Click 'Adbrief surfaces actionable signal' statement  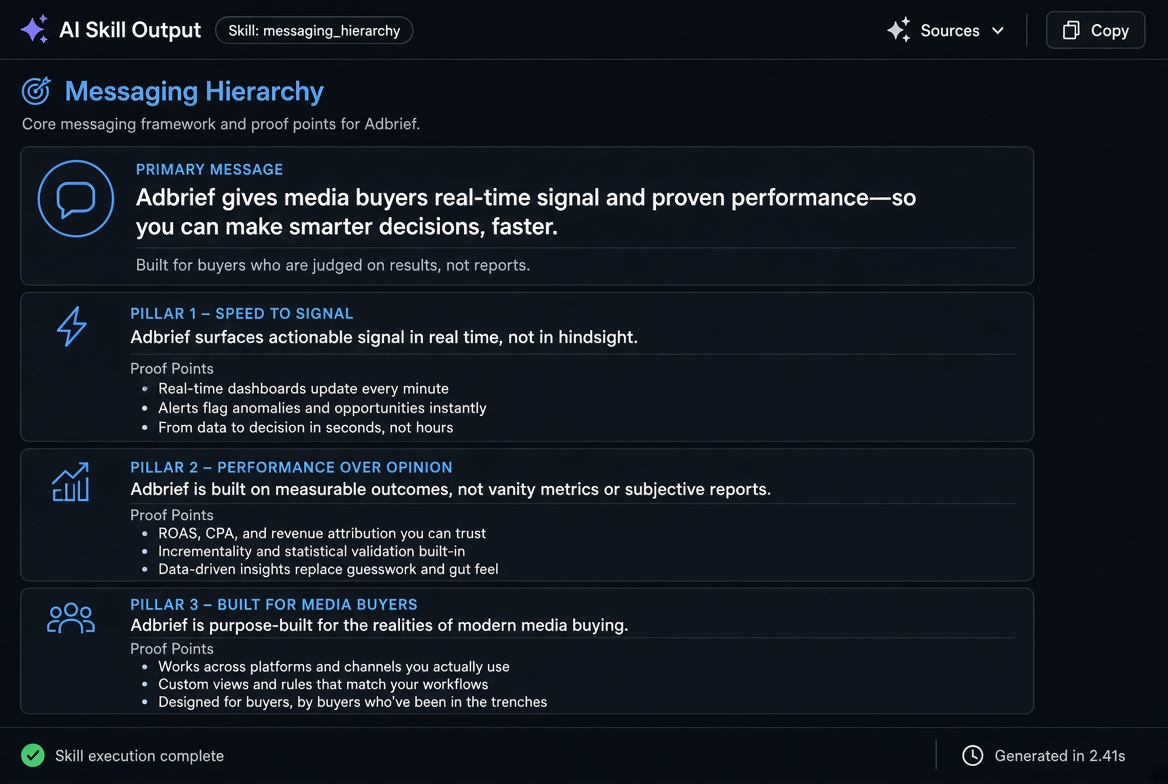384,338
